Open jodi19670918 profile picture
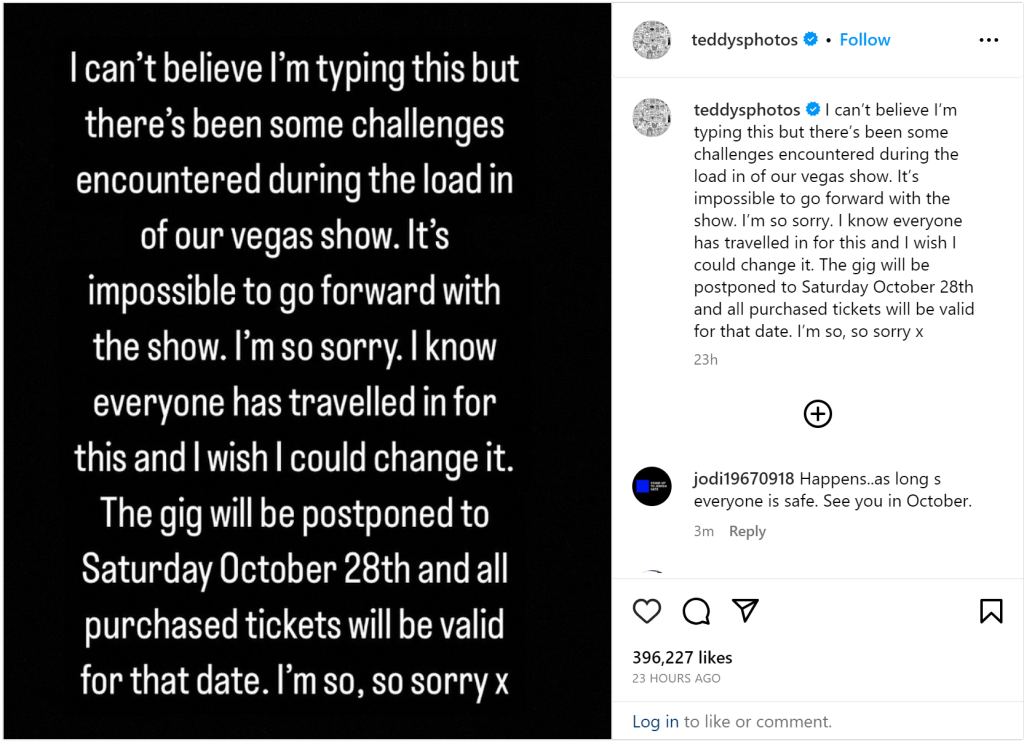Viewport: 1024px width, 744px height. pyautogui.click(x=652, y=486)
